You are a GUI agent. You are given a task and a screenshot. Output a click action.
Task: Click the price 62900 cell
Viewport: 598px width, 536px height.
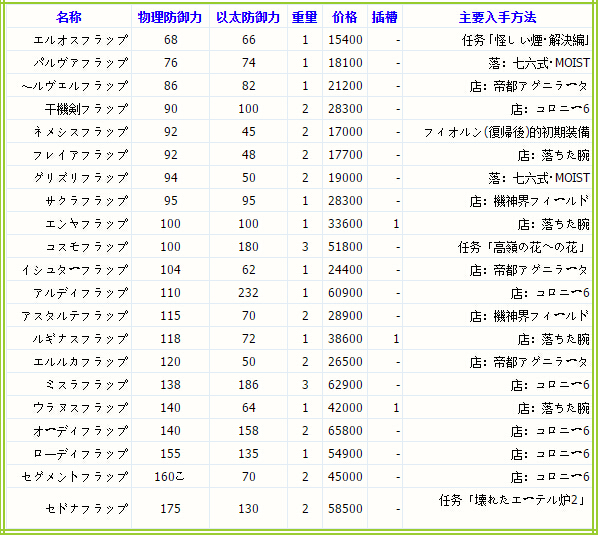345,385
